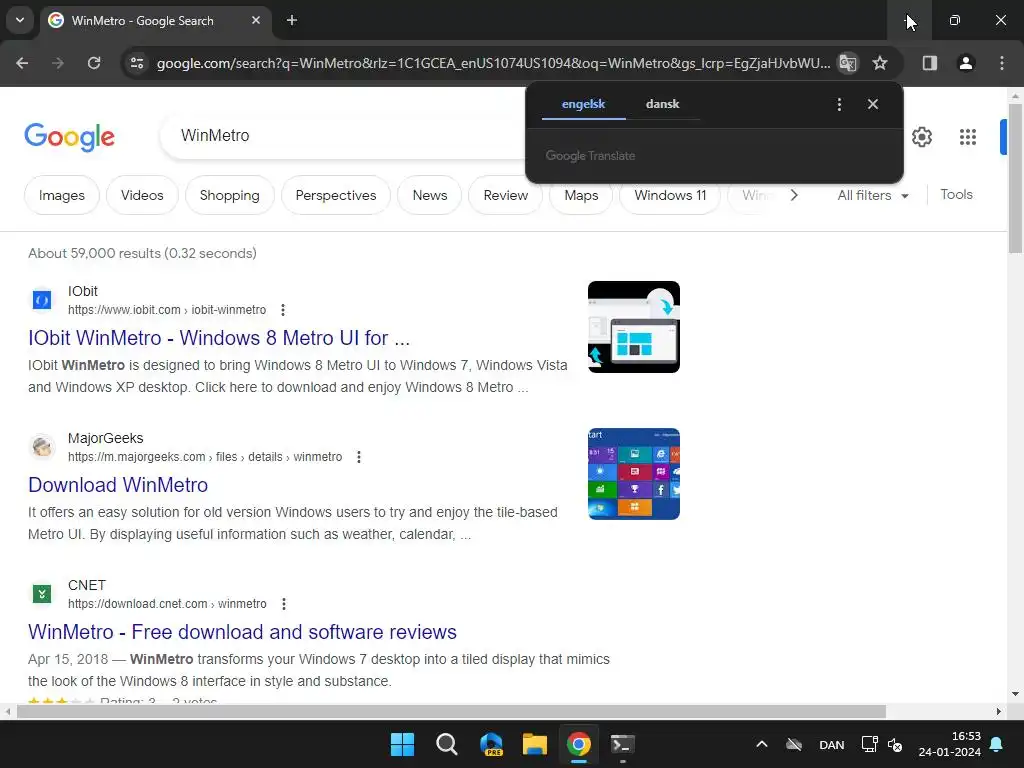Show more search filter chips arrow
This screenshot has width=1024, height=768.
click(793, 195)
